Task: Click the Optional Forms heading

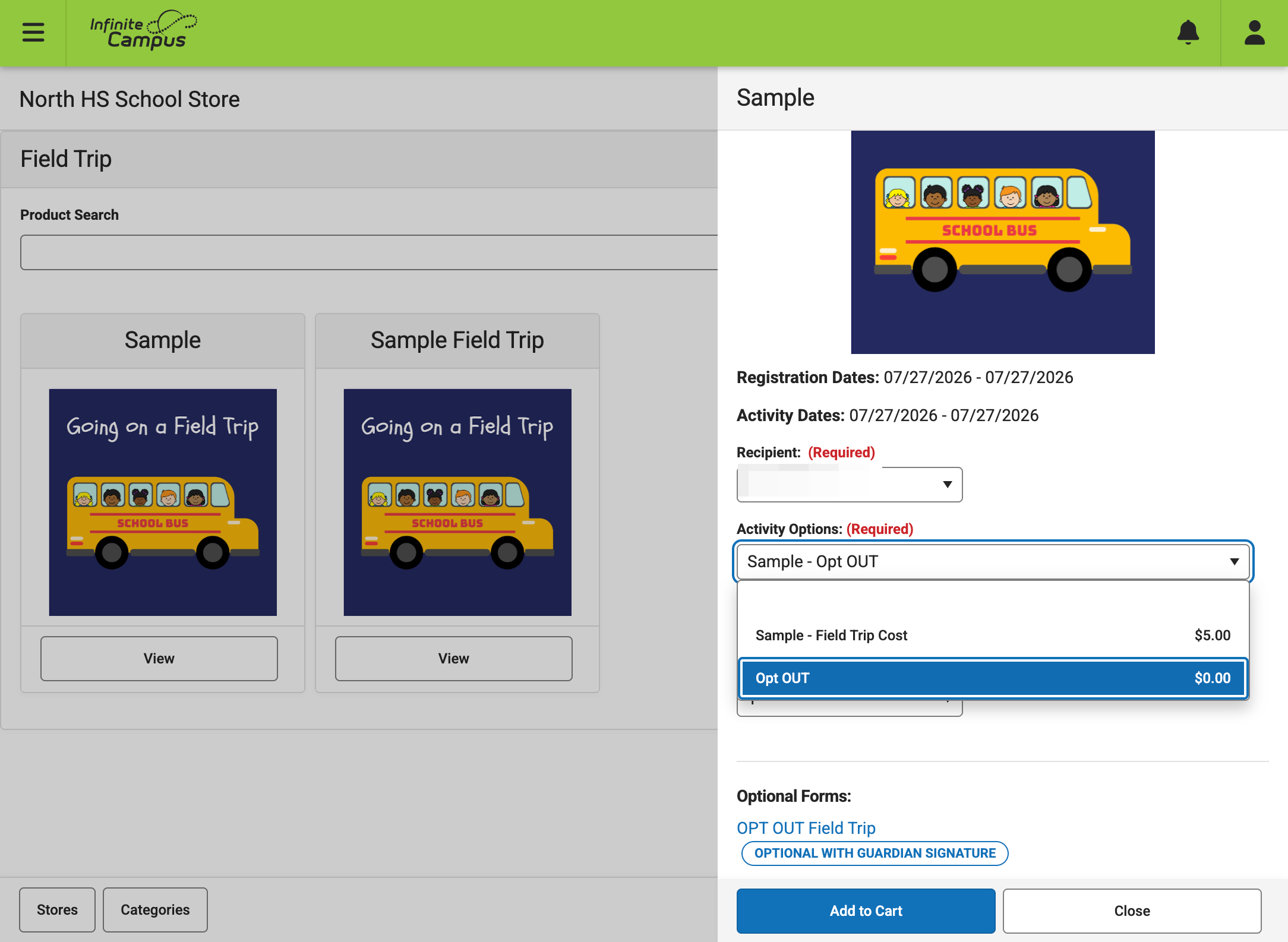Action: tap(794, 796)
